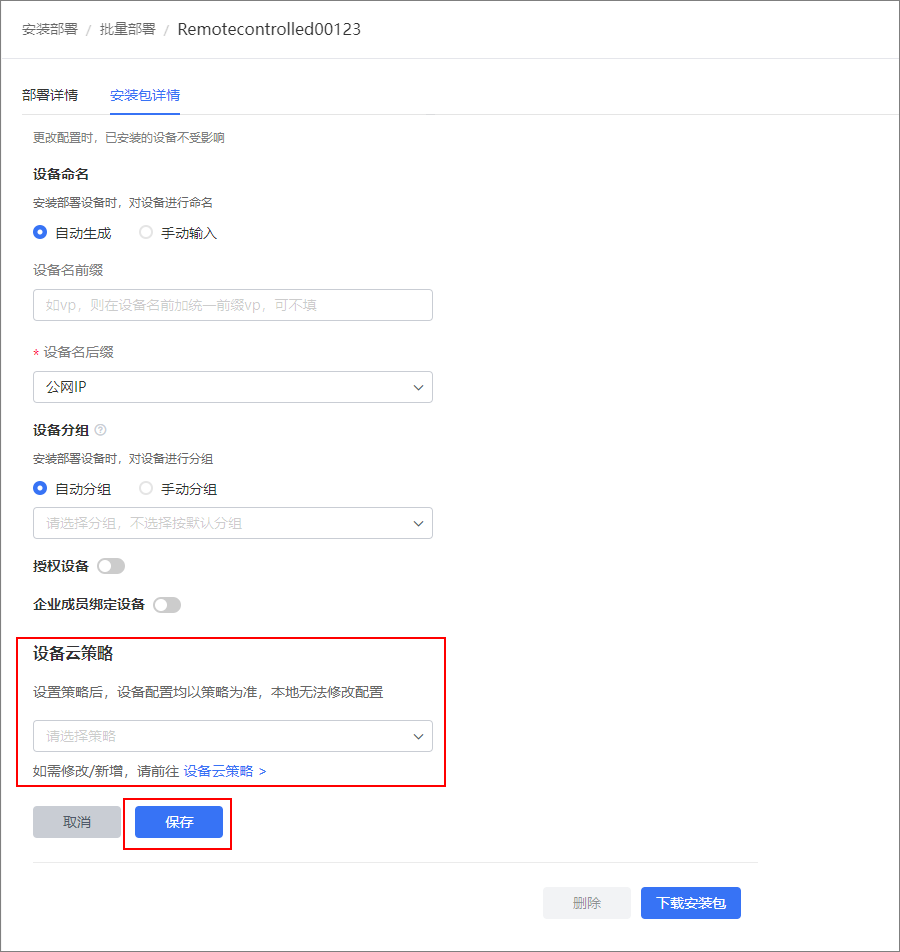900x952 pixels.
Task: Click the chevron arrow in group selection dropdown
Action: click(418, 523)
